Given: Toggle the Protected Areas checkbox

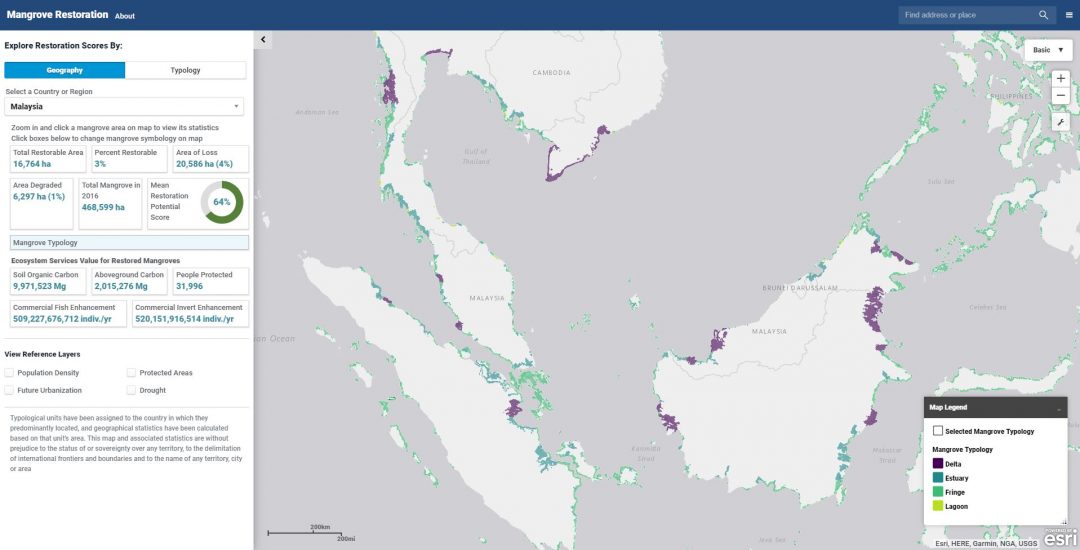Looking at the screenshot, I should pyautogui.click(x=132, y=373).
